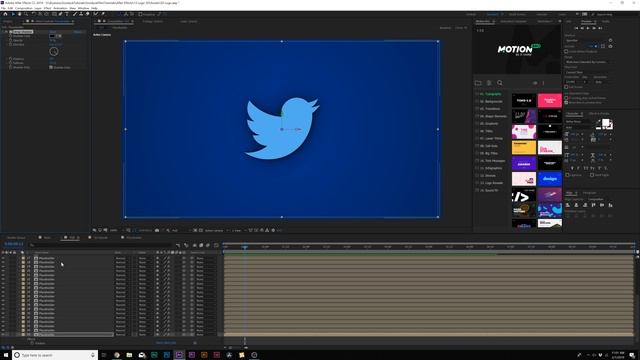Select the Selection arrow tool
640x360 pixels.
[x=13, y=14]
